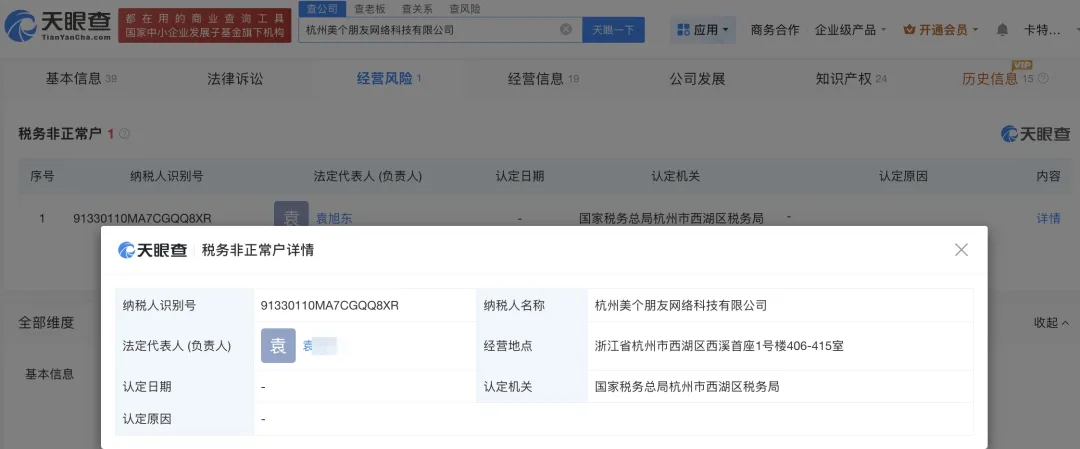Screen dimensions: 1080x449
Task: Open the 知识产权 tab
Action: coord(851,79)
